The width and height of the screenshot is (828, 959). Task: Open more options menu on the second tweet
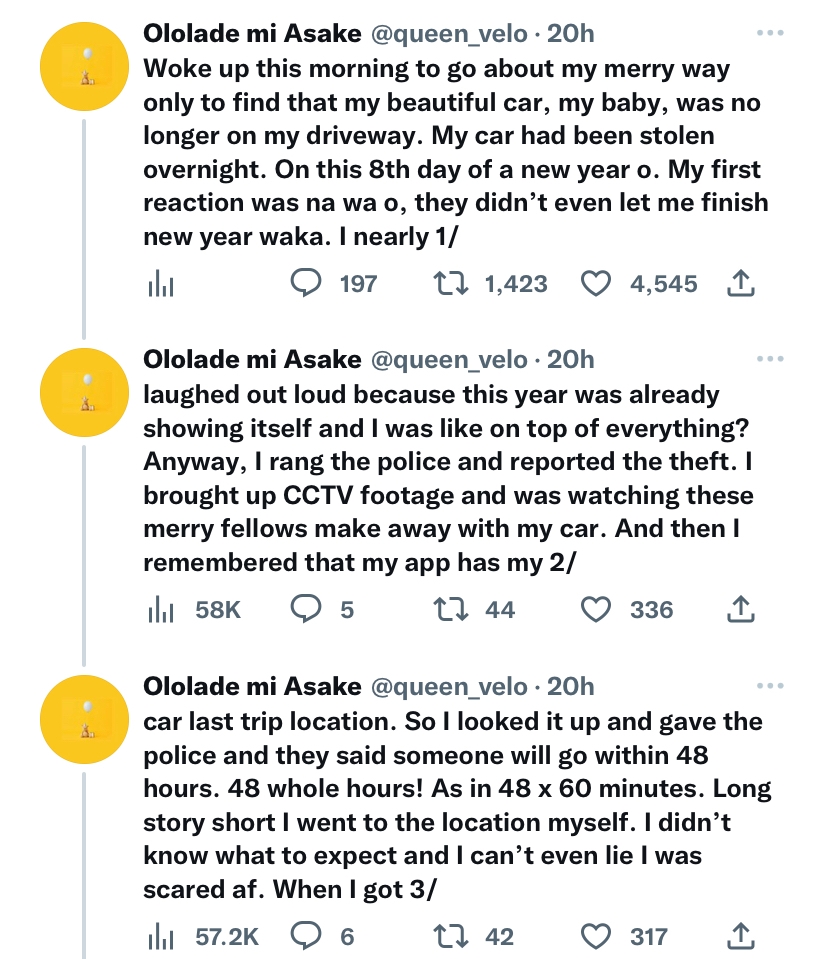pos(770,358)
